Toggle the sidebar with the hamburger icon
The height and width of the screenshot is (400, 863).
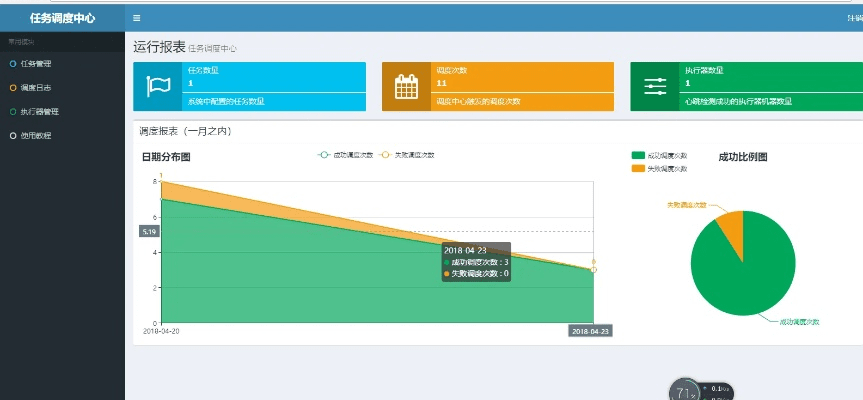pos(137,17)
